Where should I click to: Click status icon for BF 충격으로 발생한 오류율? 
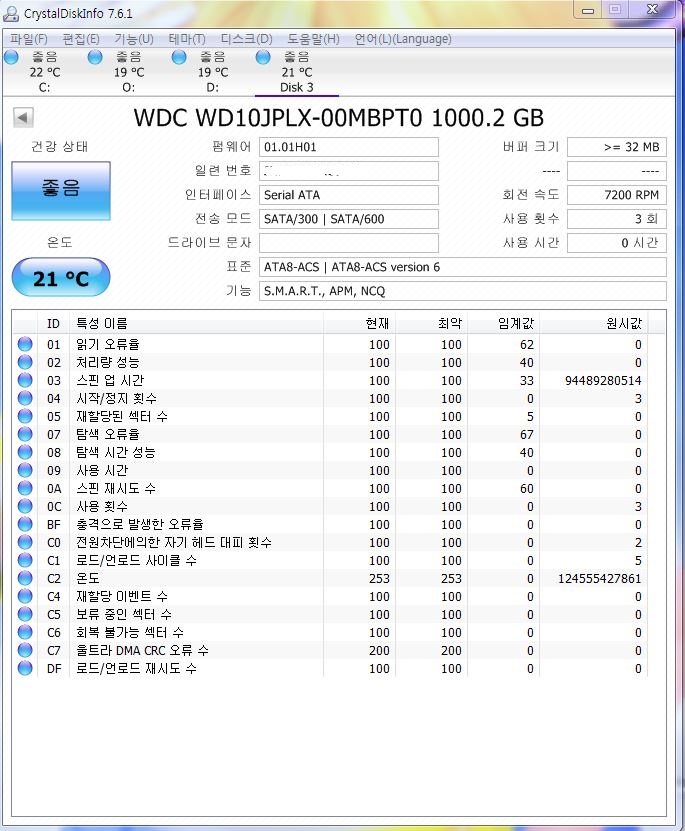(25, 525)
